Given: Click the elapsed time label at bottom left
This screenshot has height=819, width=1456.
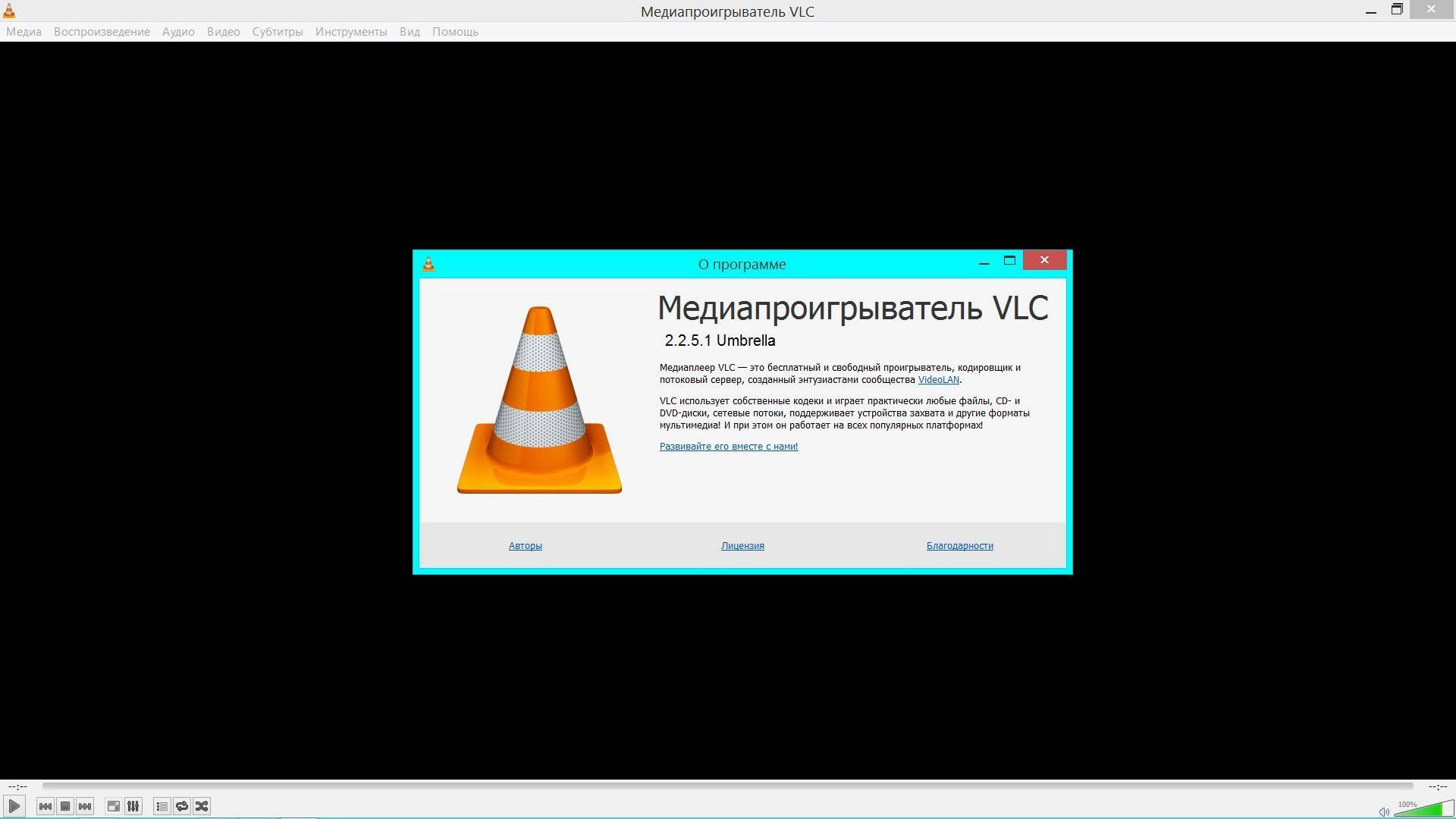Looking at the screenshot, I should point(17,787).
